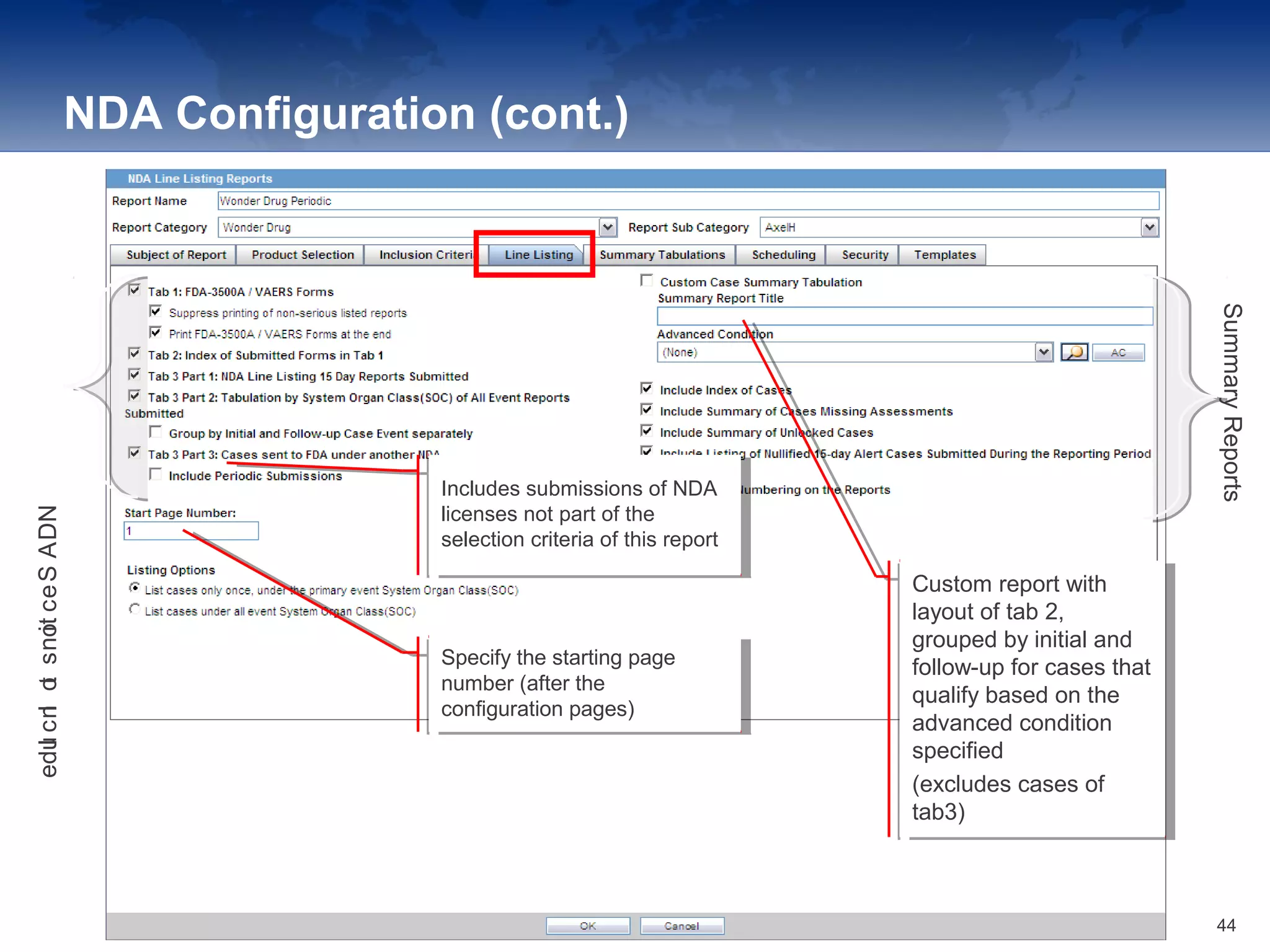Viewport: 1270px width, 952px height.
Task: Click the Advanced Condition lookup magnifier icon
Action: [1074, 352]
